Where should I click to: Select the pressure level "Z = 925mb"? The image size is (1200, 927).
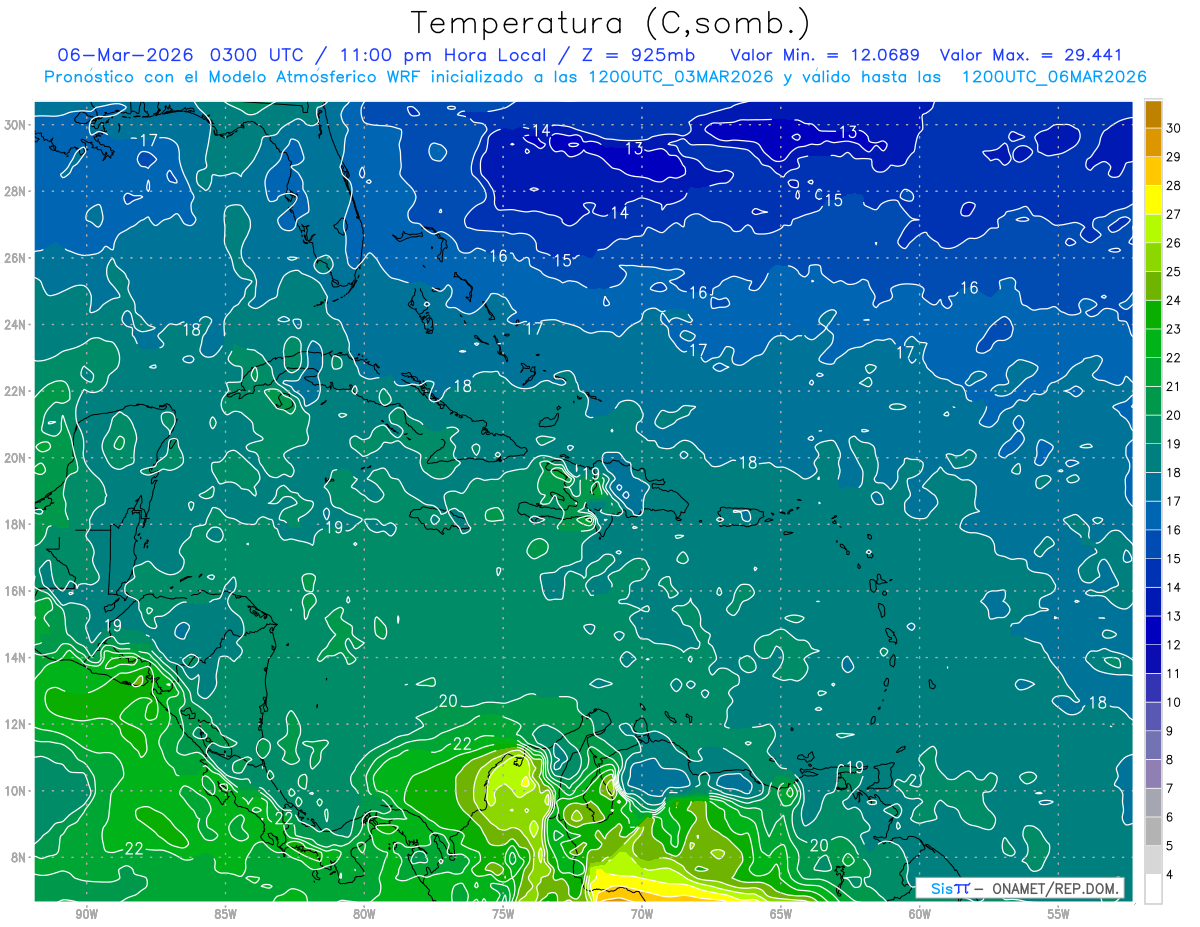(634, 55)
